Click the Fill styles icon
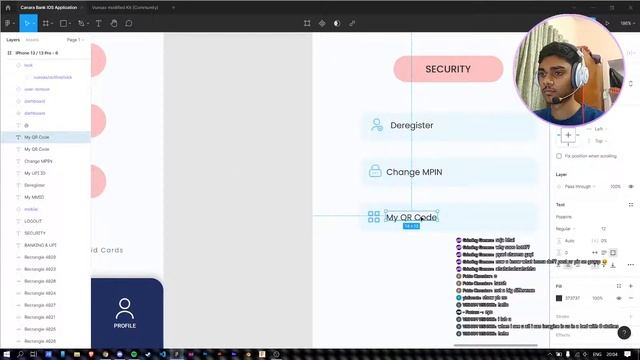The width and height of the screenshot is (640, 360). tap(619, 286)
